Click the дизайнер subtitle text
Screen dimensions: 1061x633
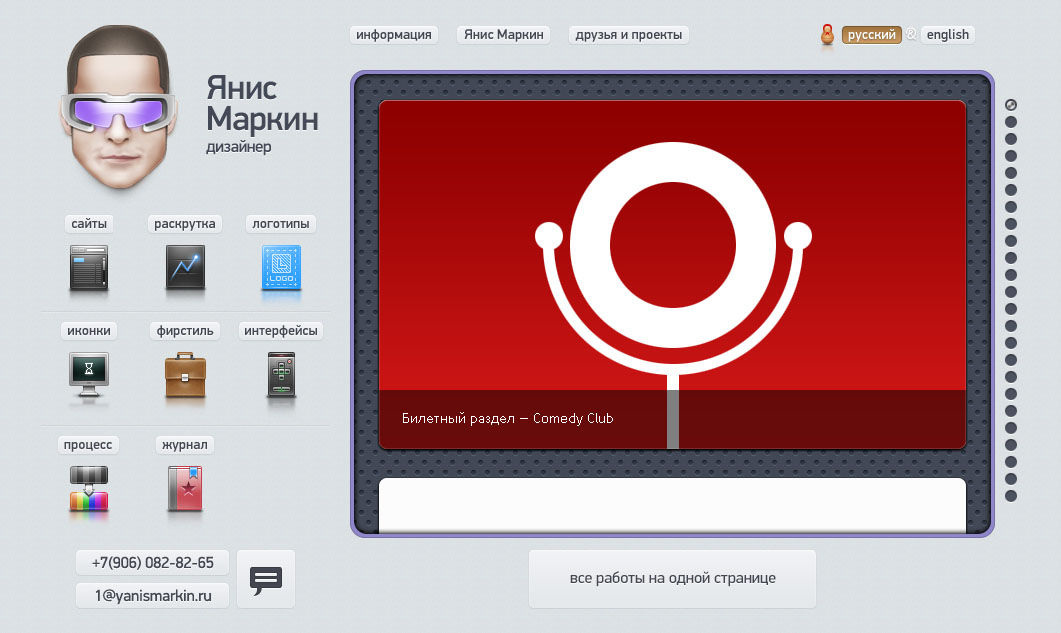(239, 147)
